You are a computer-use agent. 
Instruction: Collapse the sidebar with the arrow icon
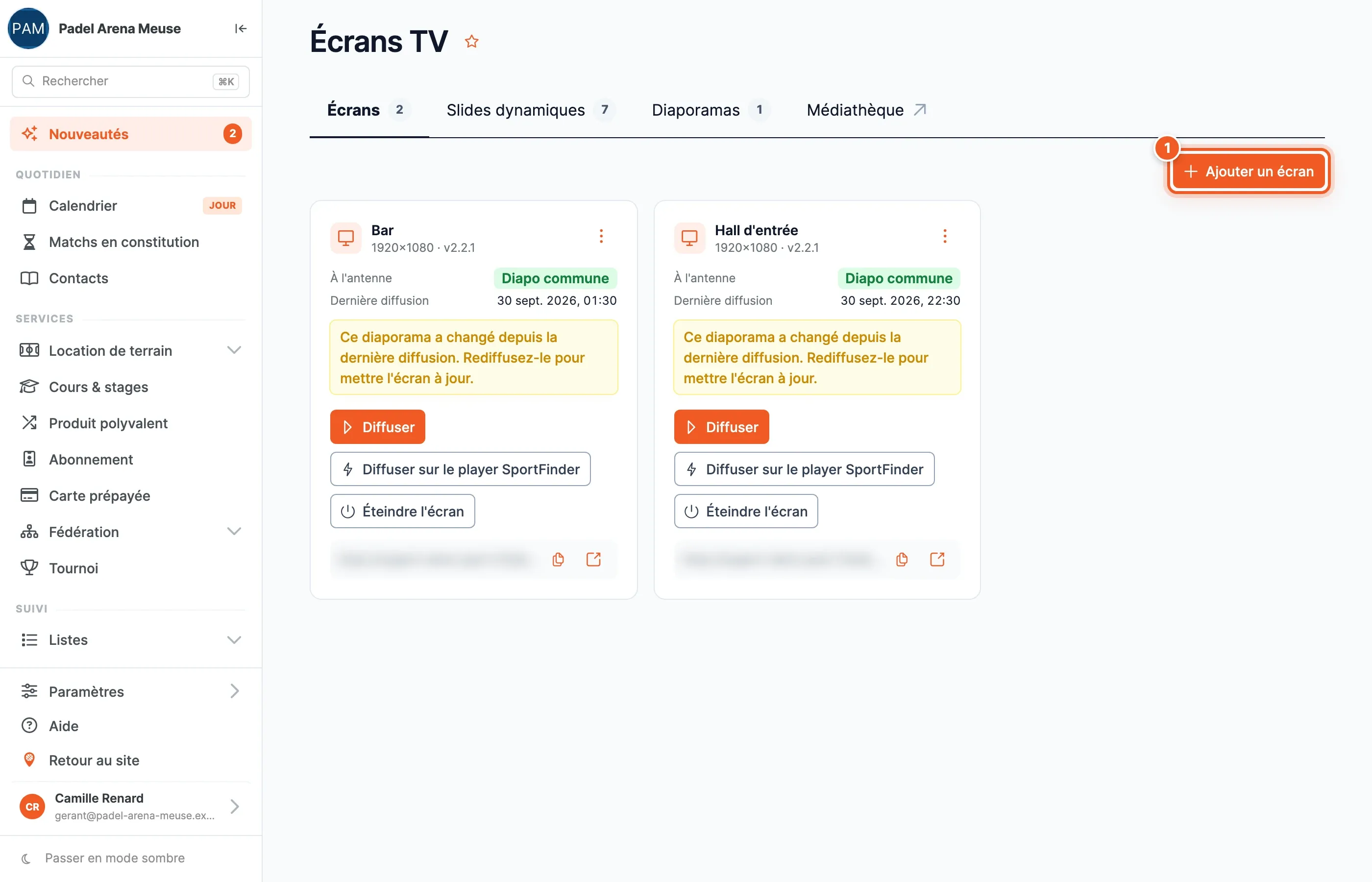pos(241,28)
